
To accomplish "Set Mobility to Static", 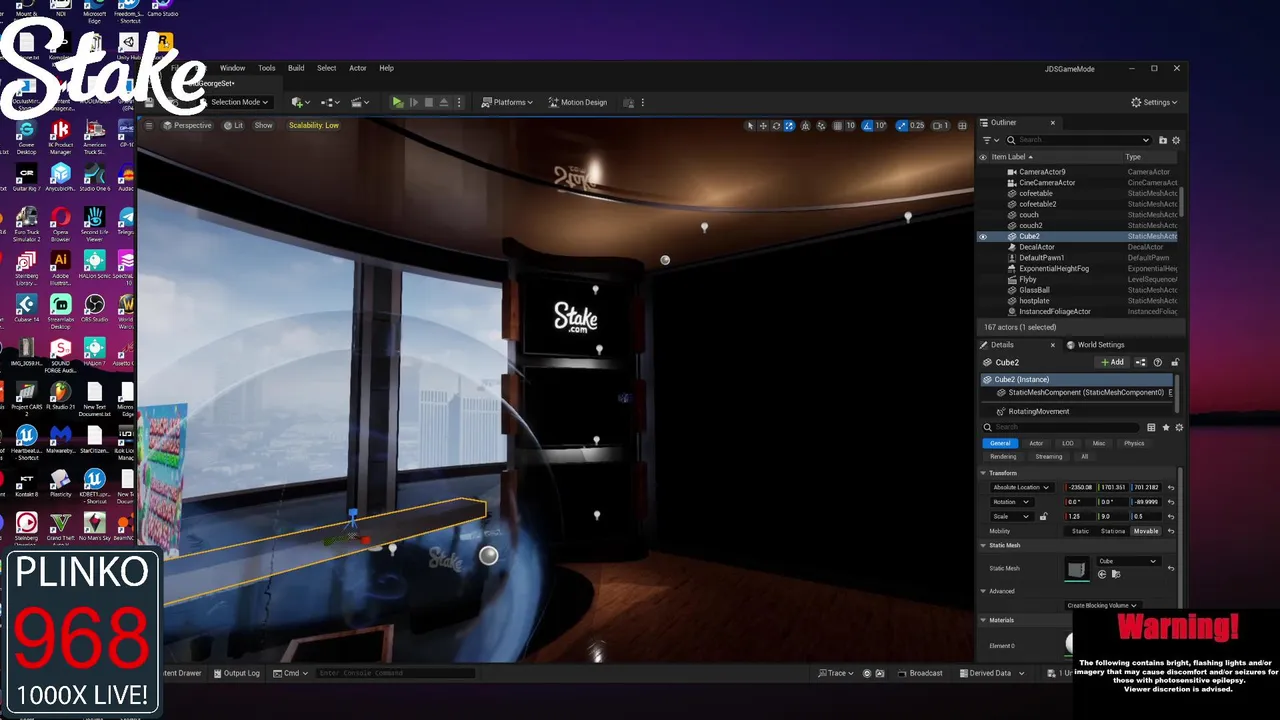I will click(1080, 531).
